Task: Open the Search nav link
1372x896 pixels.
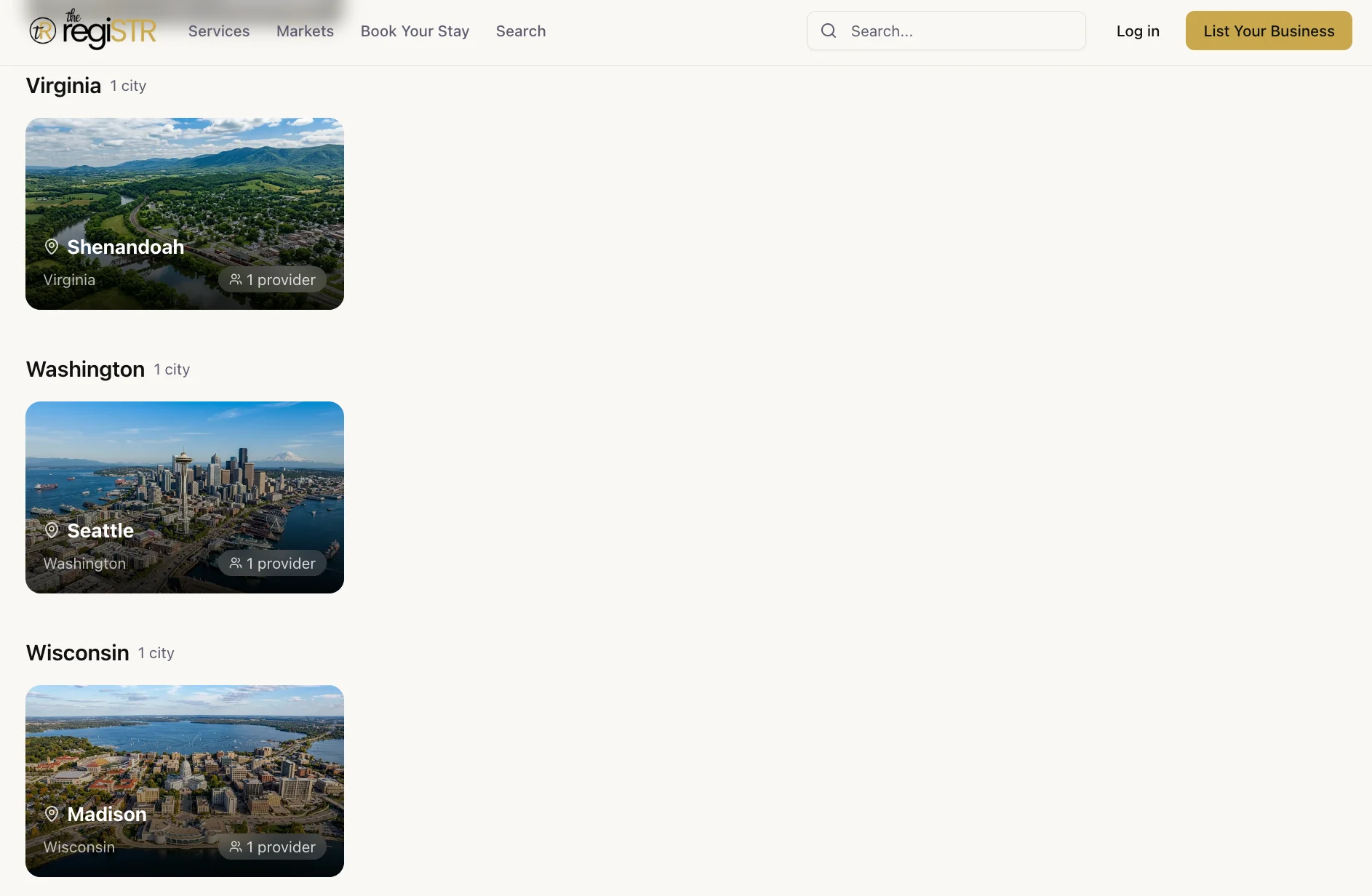Action: tap(521, 31)
